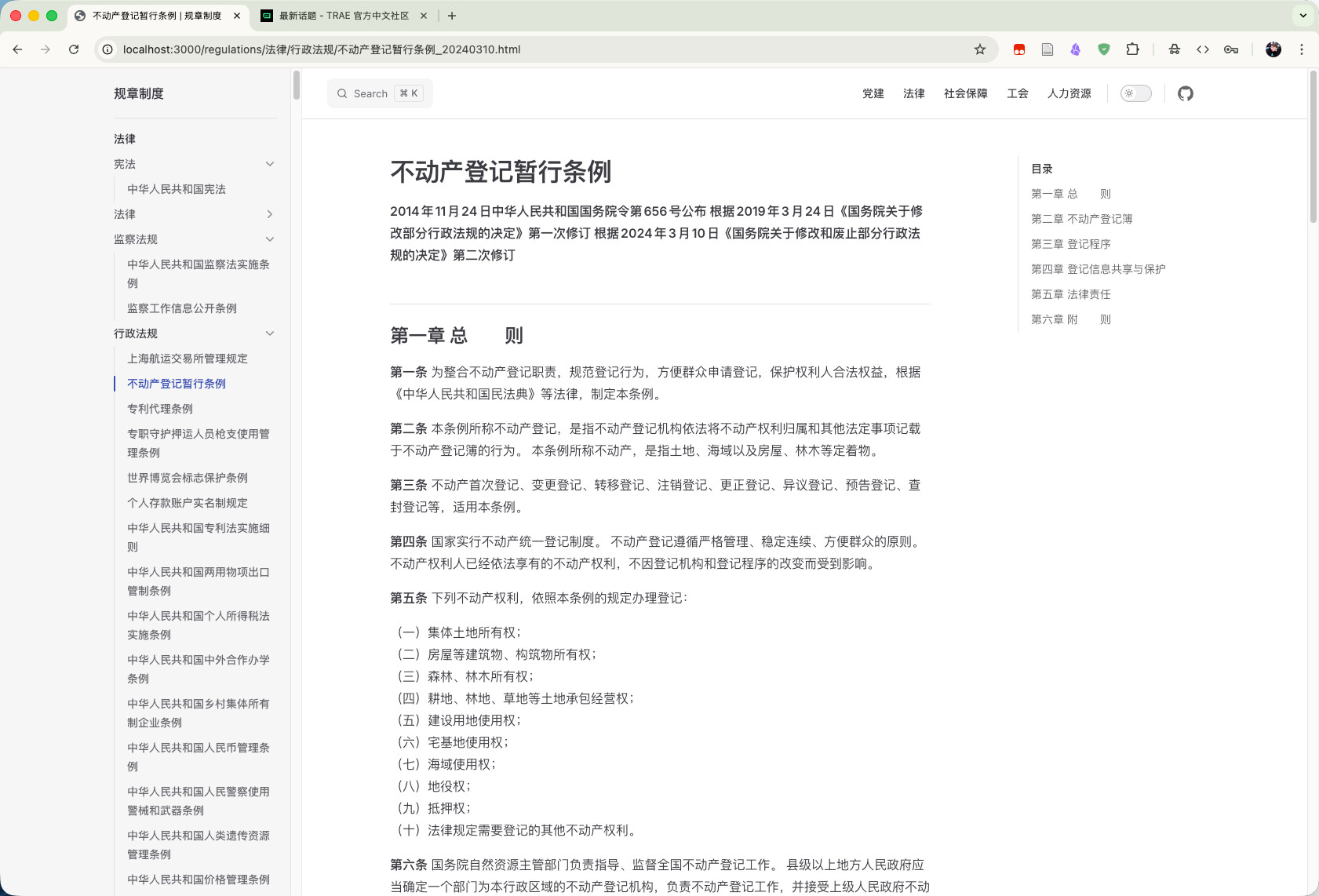Open the Chrome three-dot menu
This screenshot has width=1319, height=896.
tap(1301, 49)
